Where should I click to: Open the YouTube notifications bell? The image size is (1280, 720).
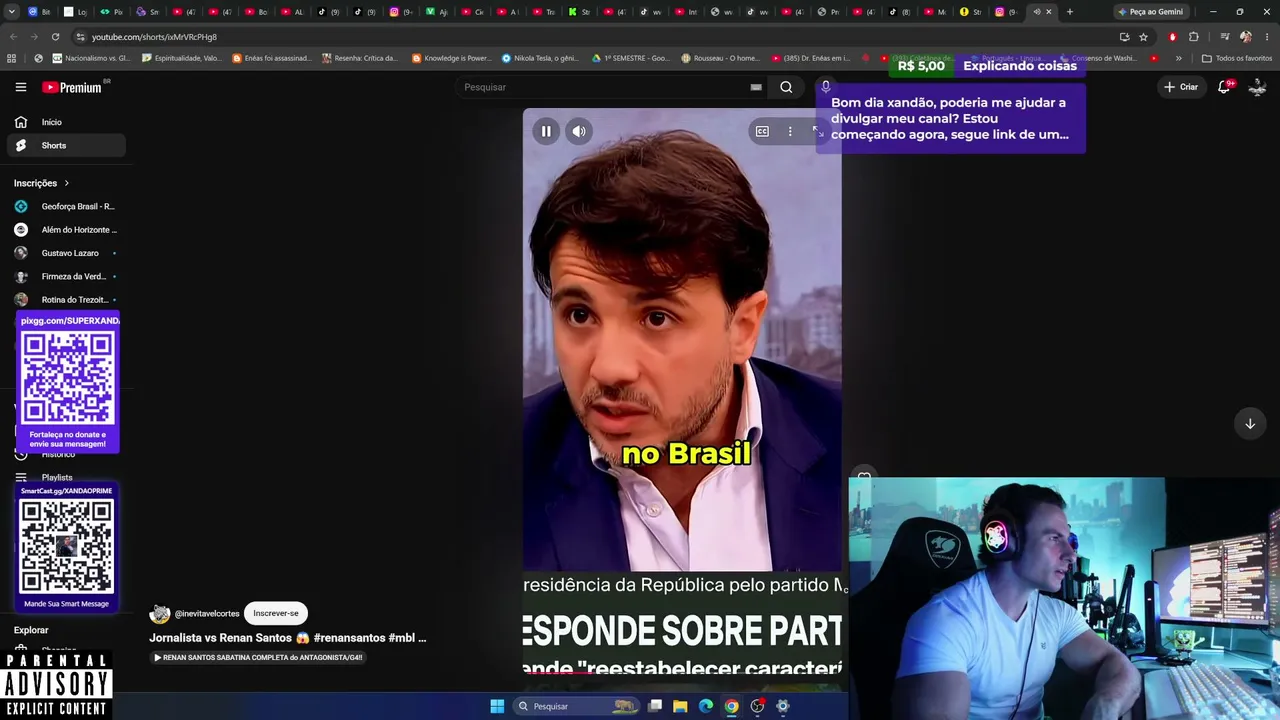(x=1224, y=87)
